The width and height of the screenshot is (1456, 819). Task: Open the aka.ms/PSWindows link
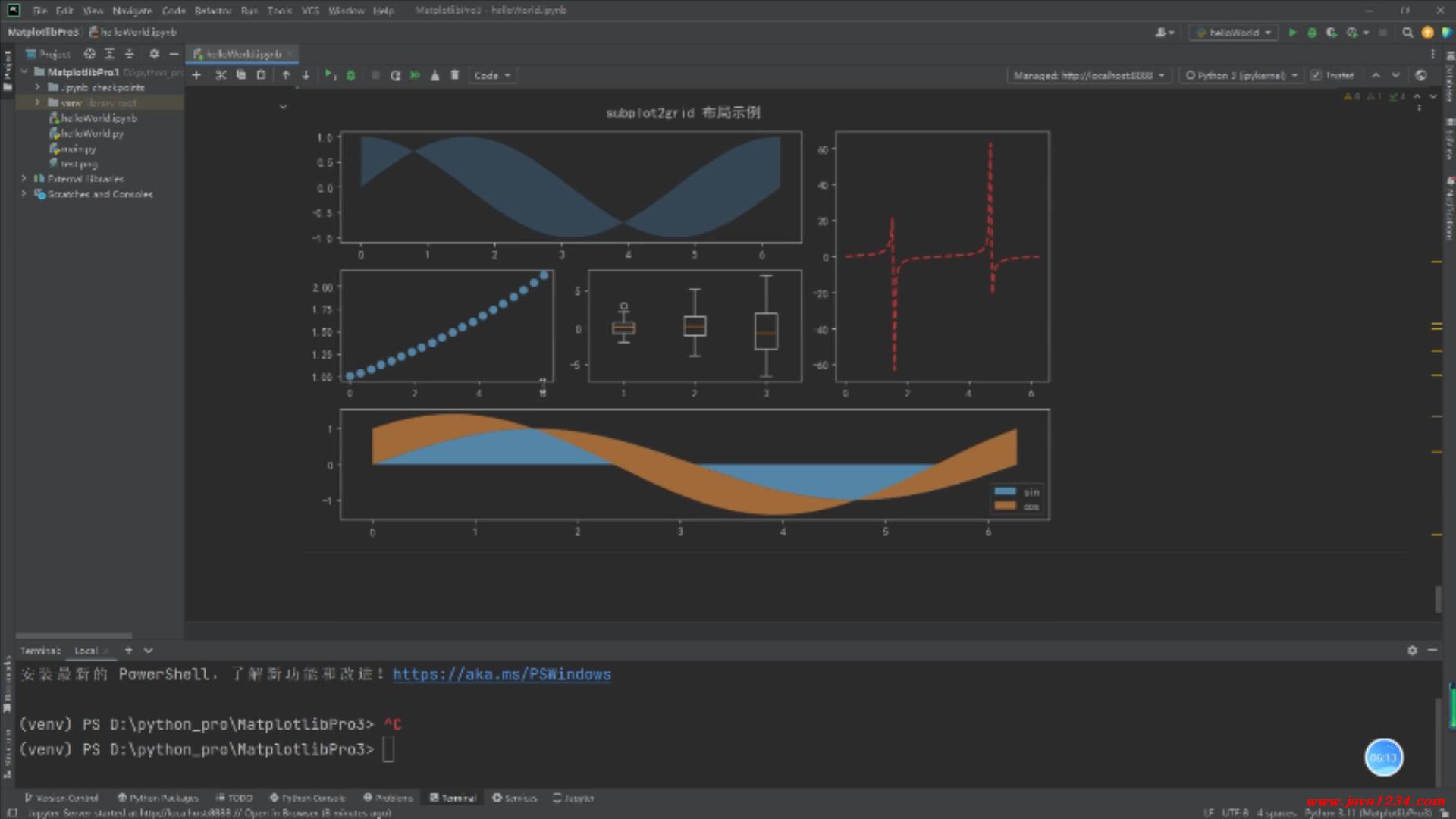[x=501, y=674]
